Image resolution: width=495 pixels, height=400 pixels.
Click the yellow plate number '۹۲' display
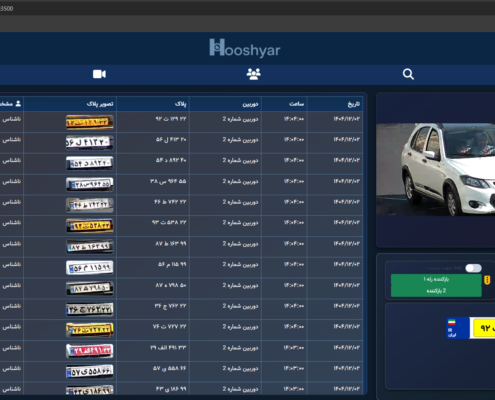tap(484, 328)
